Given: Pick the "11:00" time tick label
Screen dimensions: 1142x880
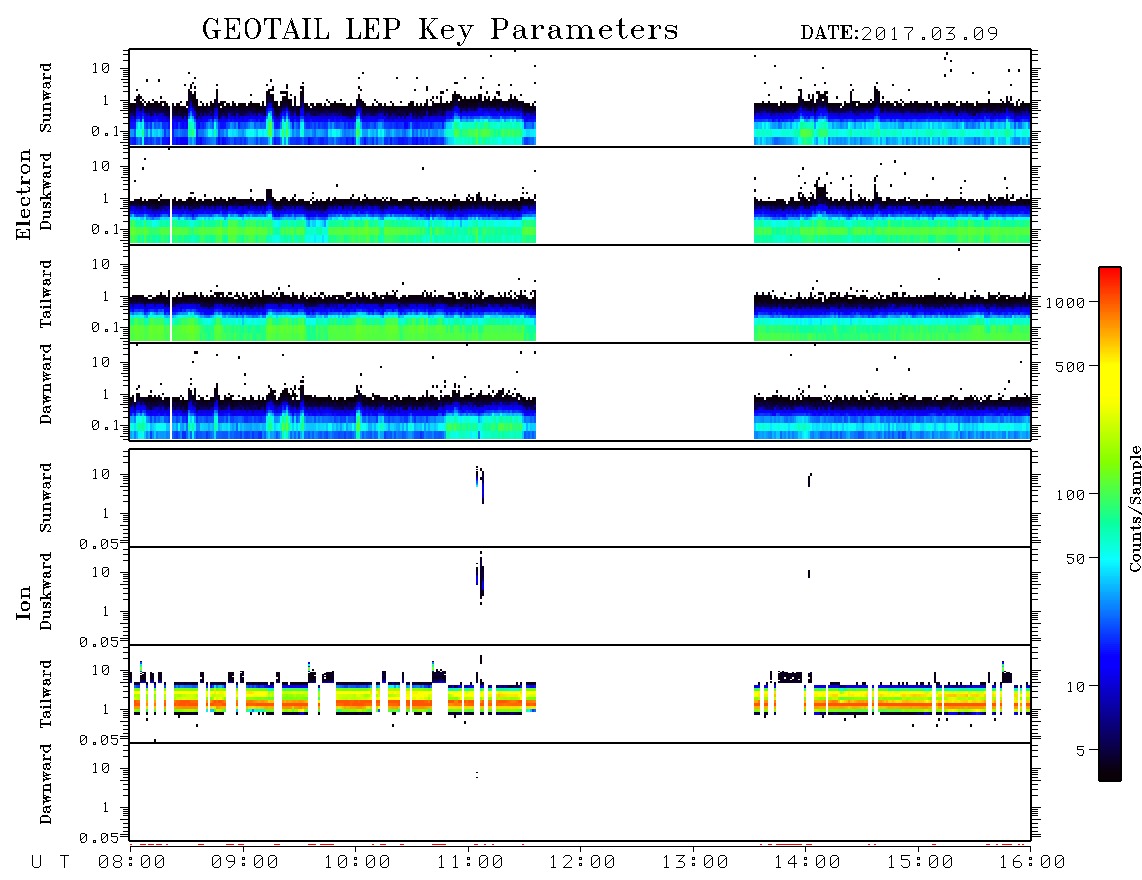Looking at the screenshot, I should click(x=470, y=863).
